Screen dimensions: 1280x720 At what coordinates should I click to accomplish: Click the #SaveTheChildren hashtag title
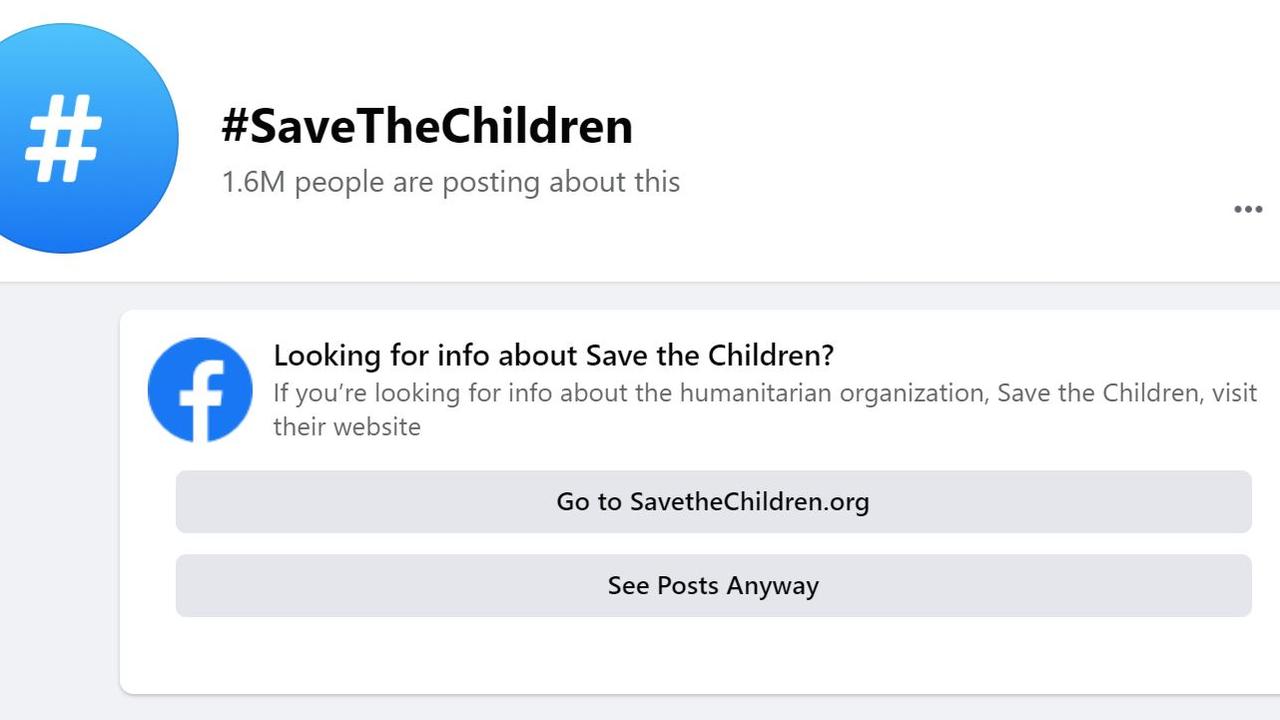point(427,127)
